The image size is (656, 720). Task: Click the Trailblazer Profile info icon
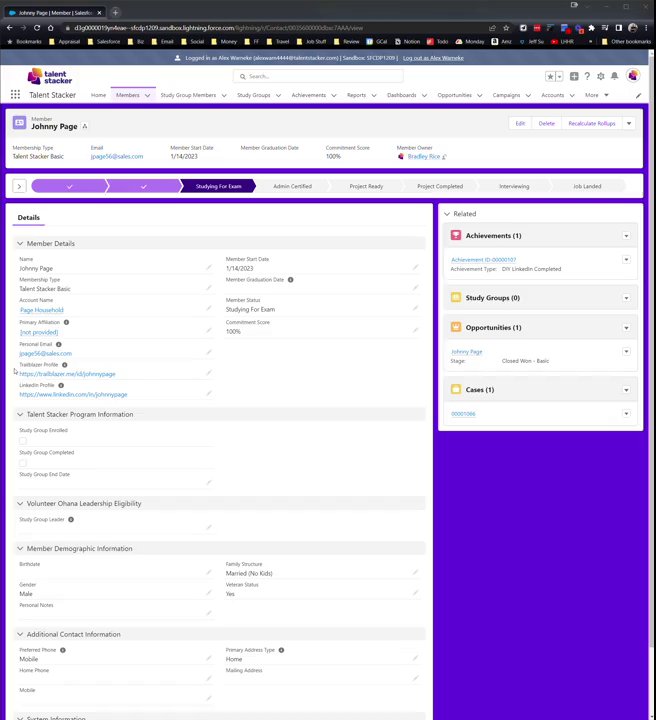[x=65, y=365]
